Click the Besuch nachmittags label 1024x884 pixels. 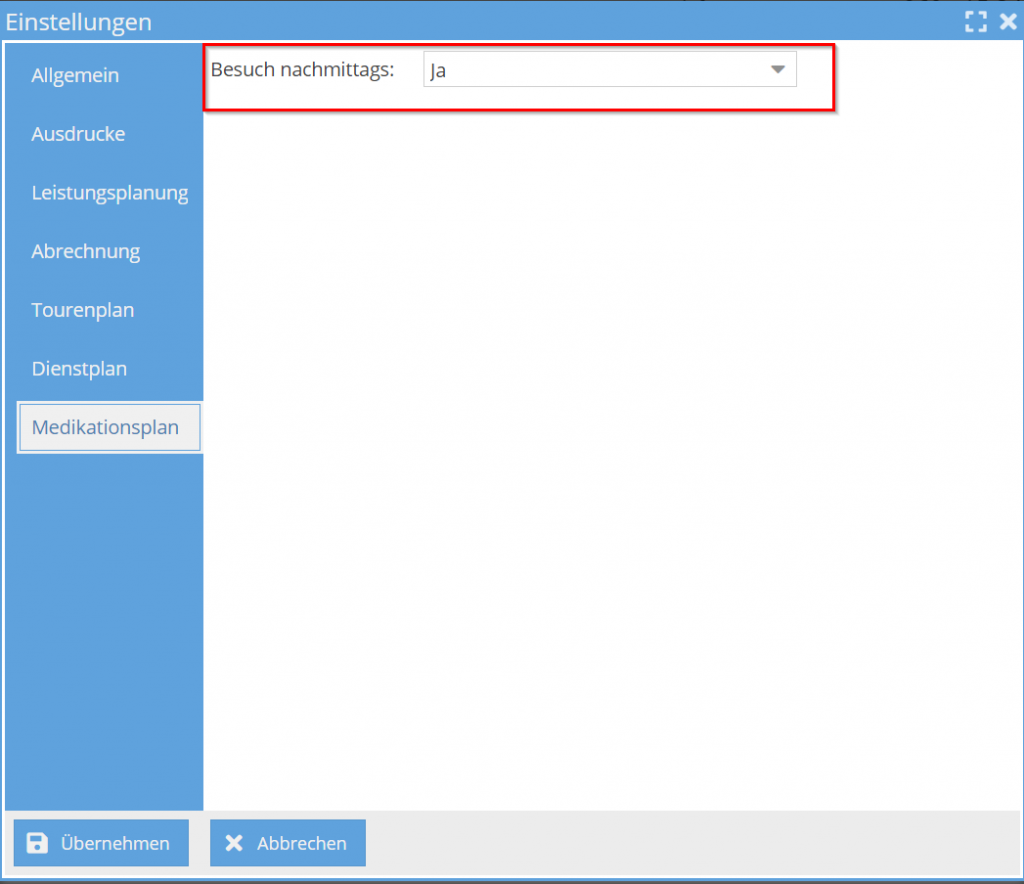click(303, 70)
